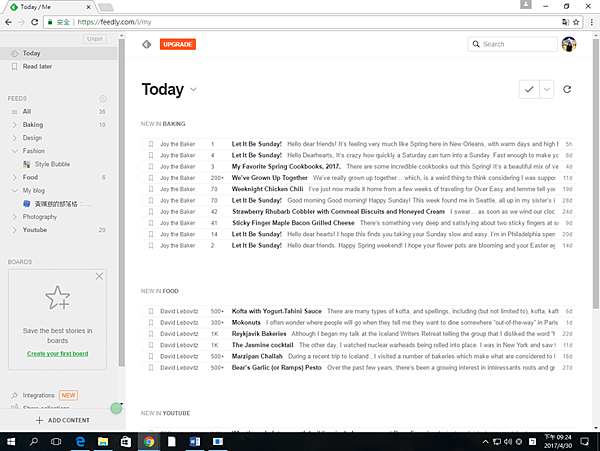Open the user profile avatar
The width and height of the screenshot is (600, 451).
[569, 44]
